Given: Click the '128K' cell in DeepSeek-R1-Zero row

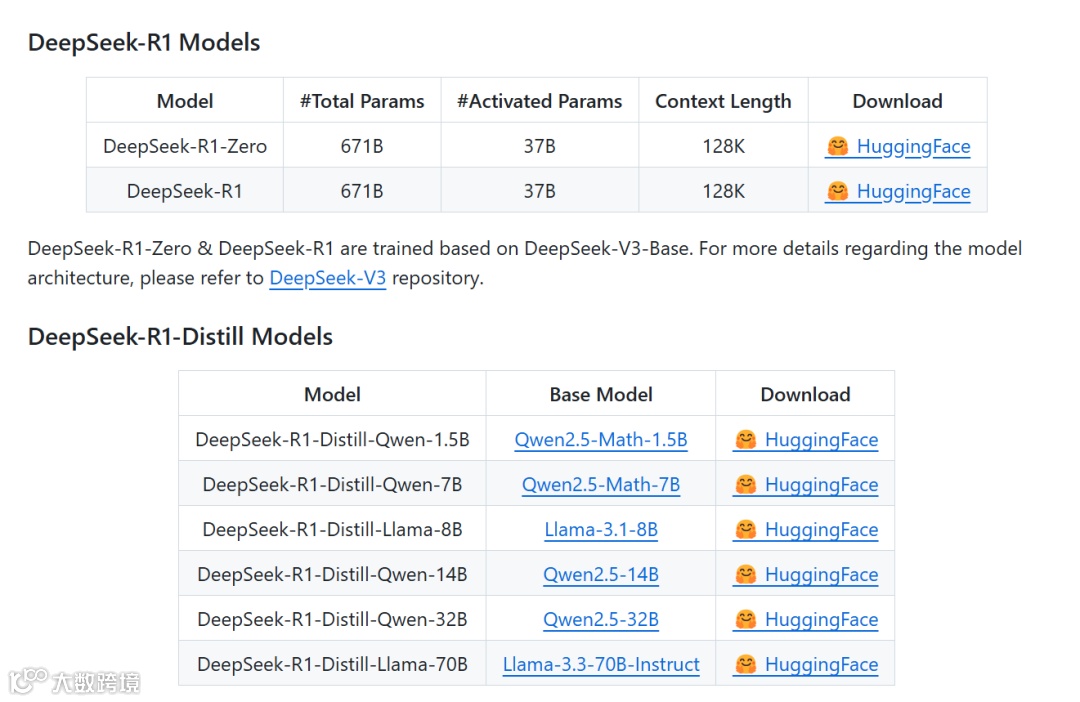Looking at the screenshot, I should point(723,146).
